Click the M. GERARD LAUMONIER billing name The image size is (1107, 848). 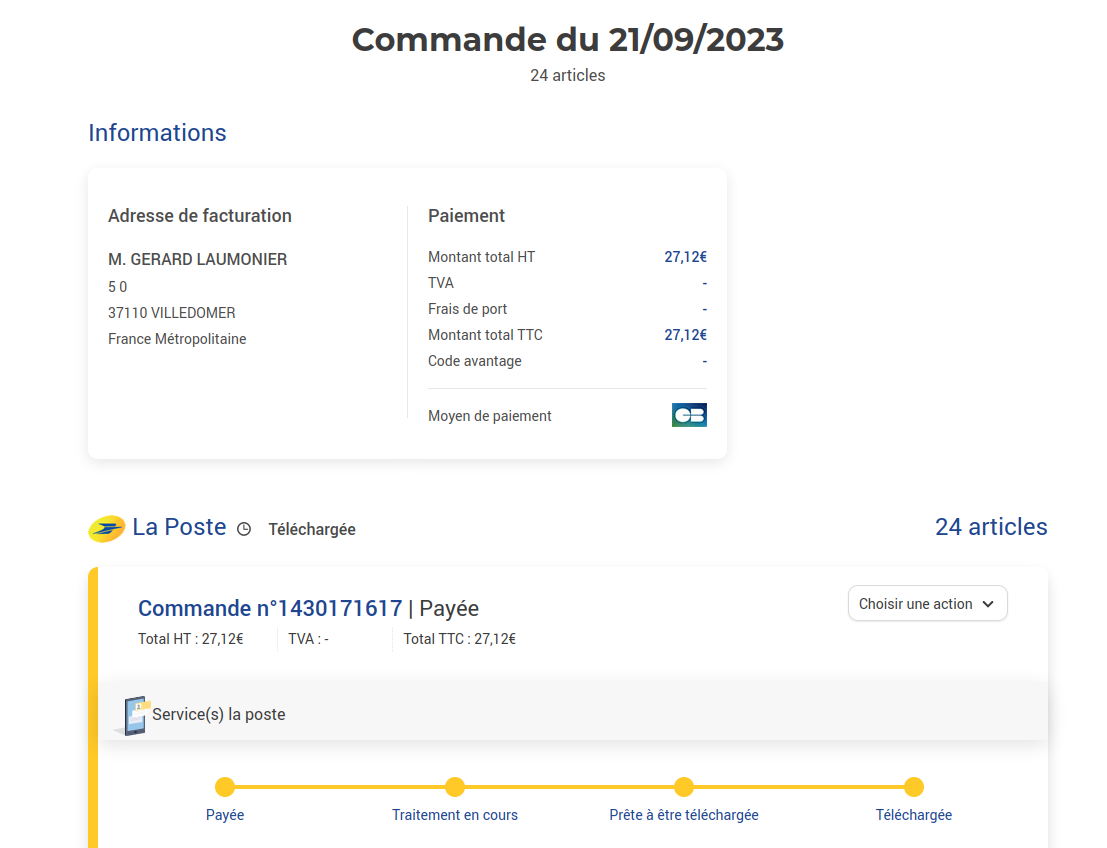(198, 259)
